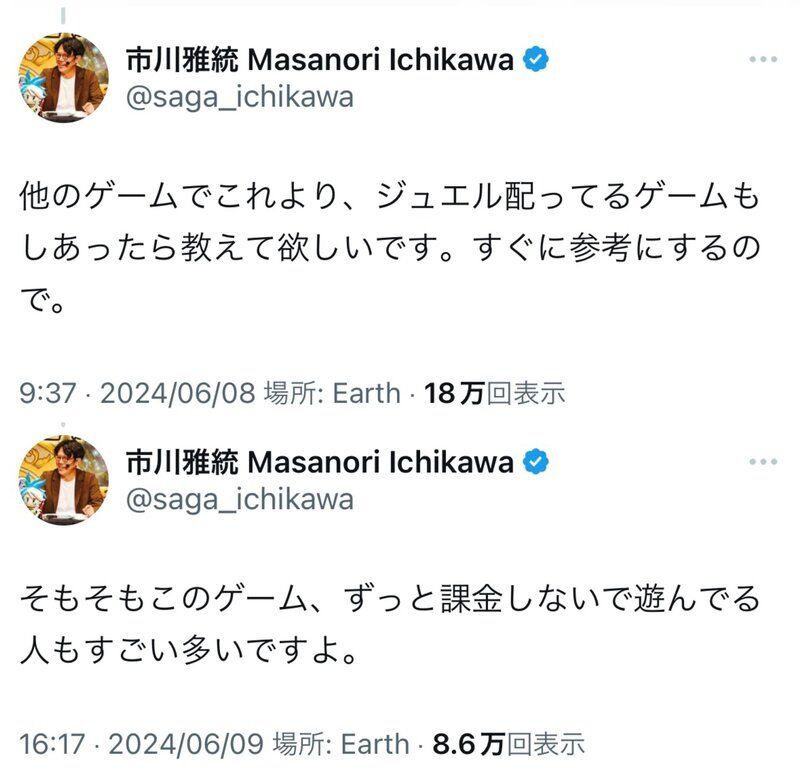Image resolution: width=800 pixels, height=768 pixels.
Task: Click thread connector dot above second avatar
Action: coord(63,425)
